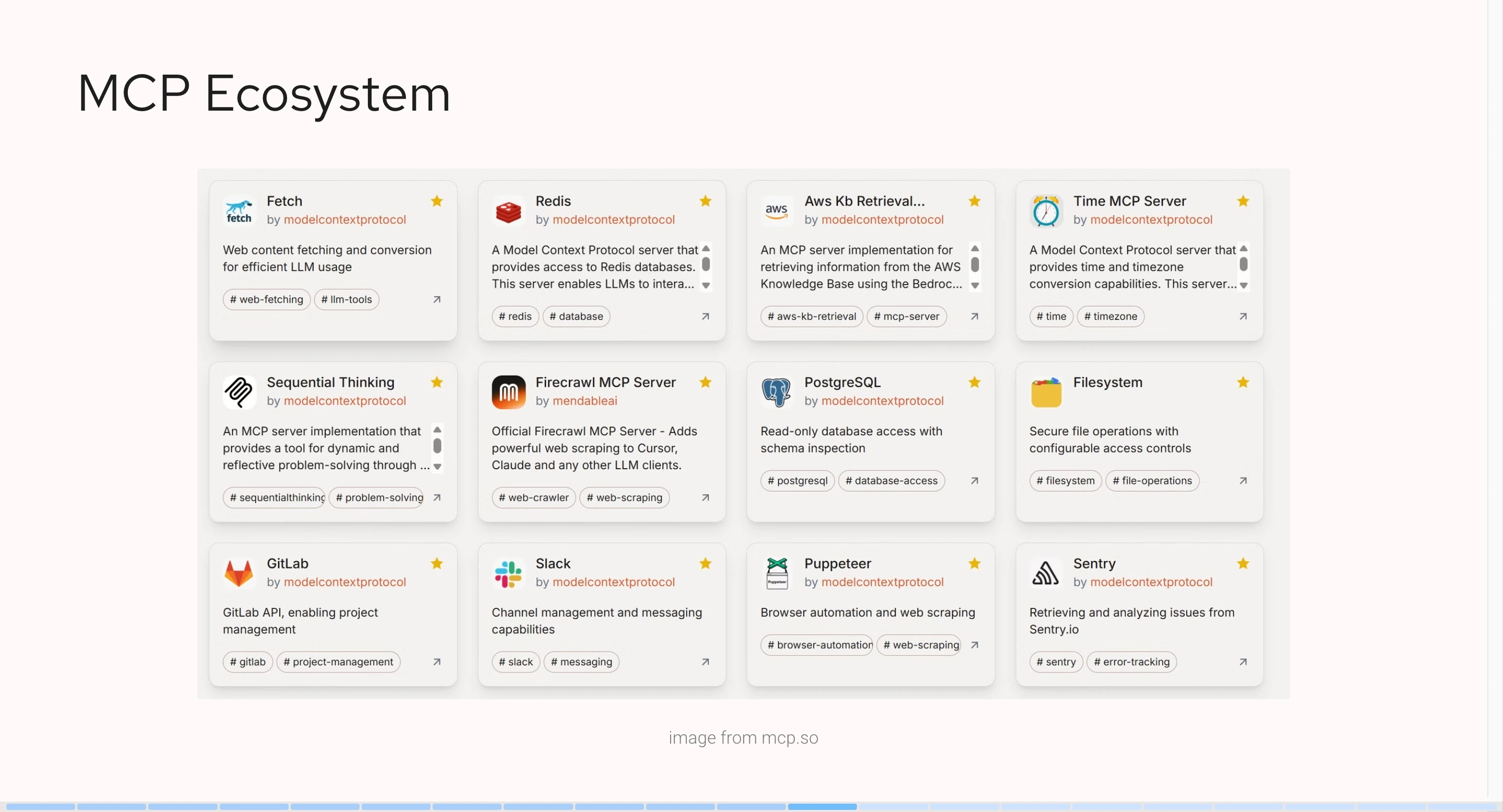Open the mendableai author link
The image size is (1503, 812).
584,401
